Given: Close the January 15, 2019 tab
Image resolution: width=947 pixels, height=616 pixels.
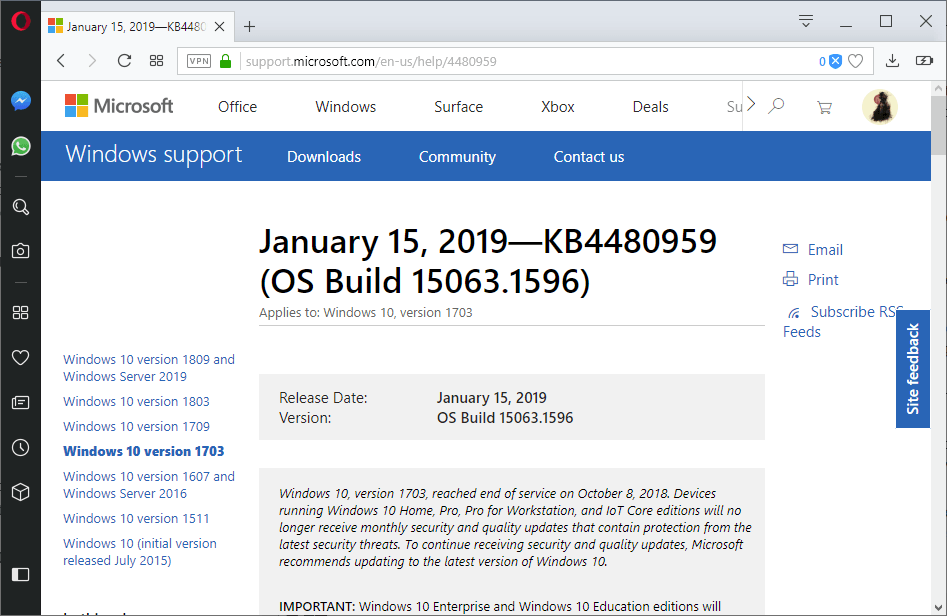Looking at the screenshot, I should pyautogui.click(x=220, y=27).
